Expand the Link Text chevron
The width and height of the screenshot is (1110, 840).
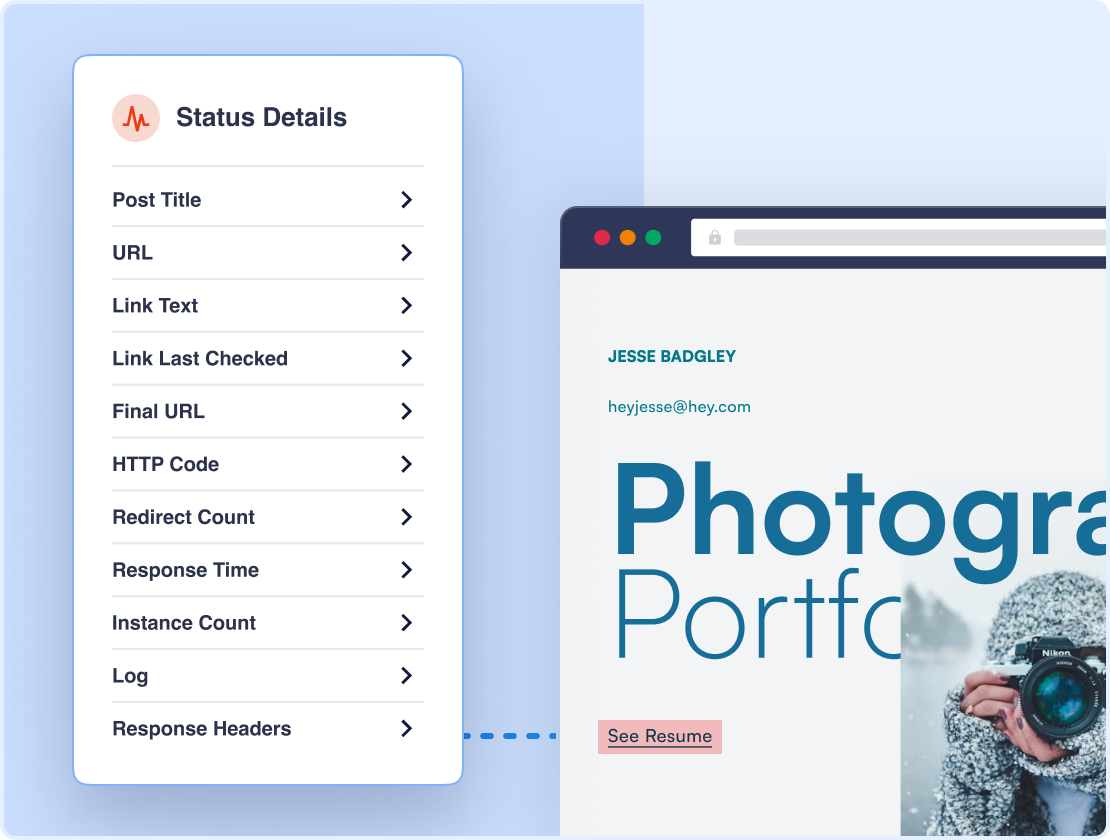(x=406, y=306)
